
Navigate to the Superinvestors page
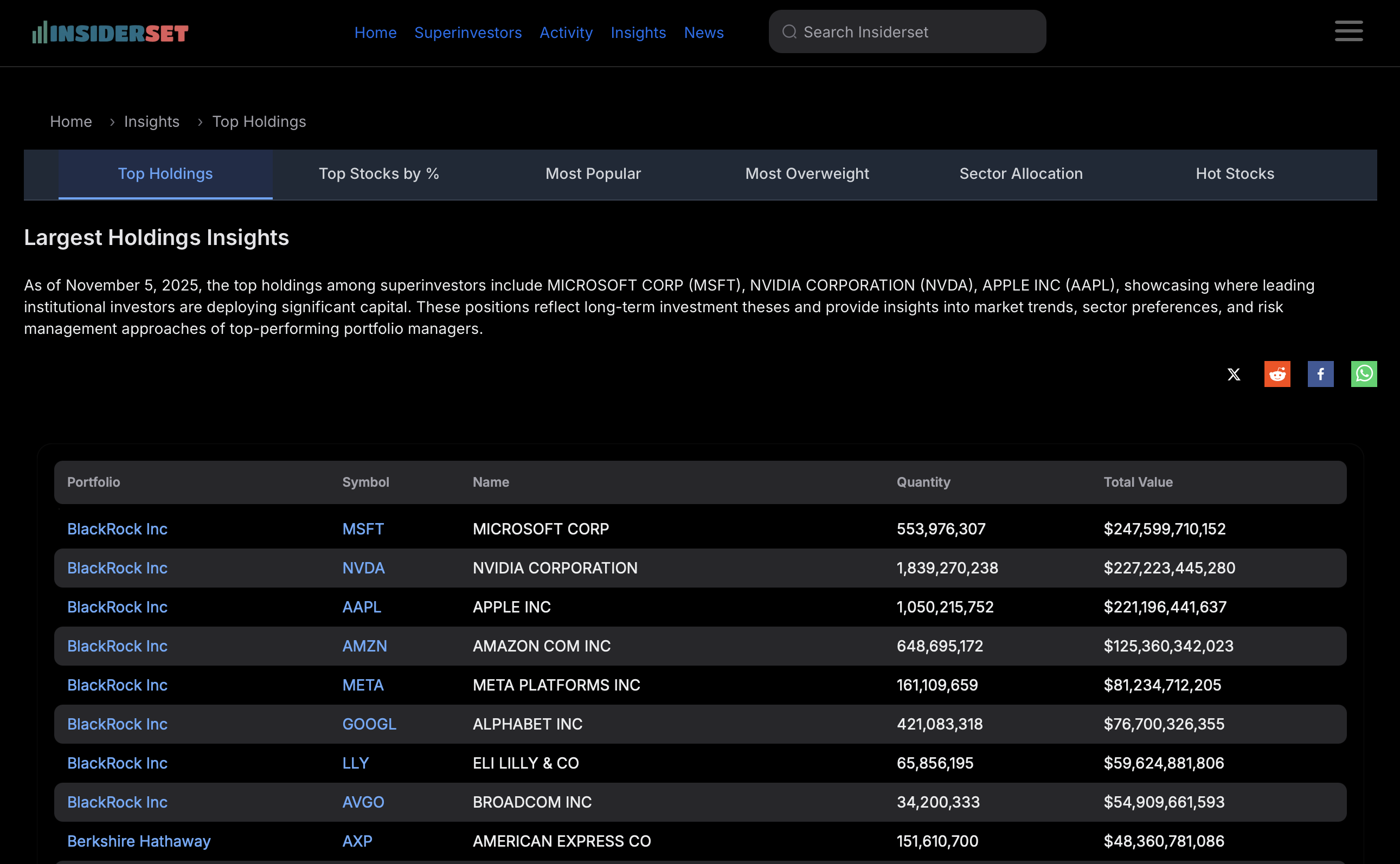coord(467,33)
